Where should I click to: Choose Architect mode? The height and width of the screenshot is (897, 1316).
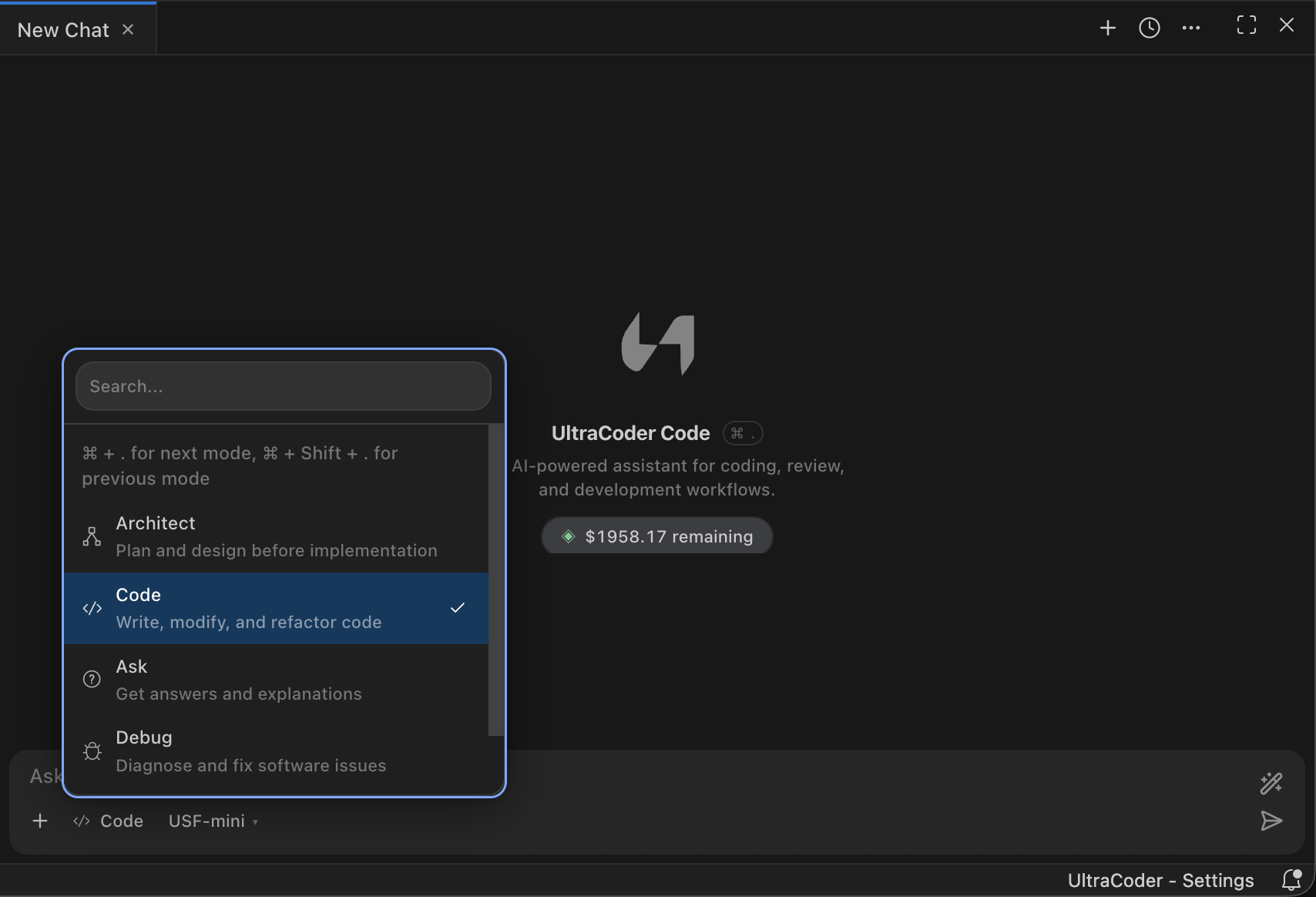click(276, 536)
